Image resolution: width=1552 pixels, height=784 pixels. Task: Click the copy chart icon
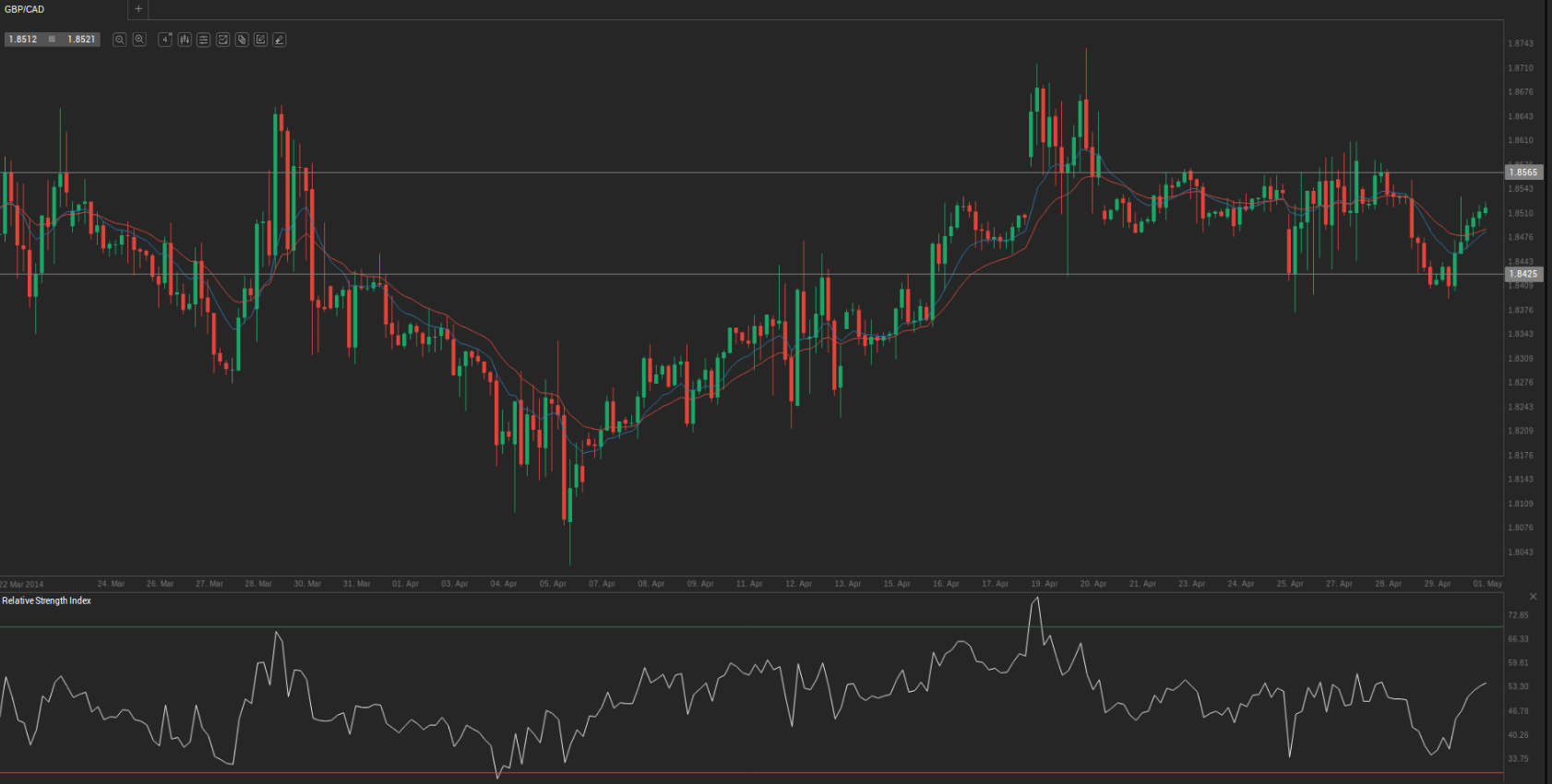[x=242, y=40]
